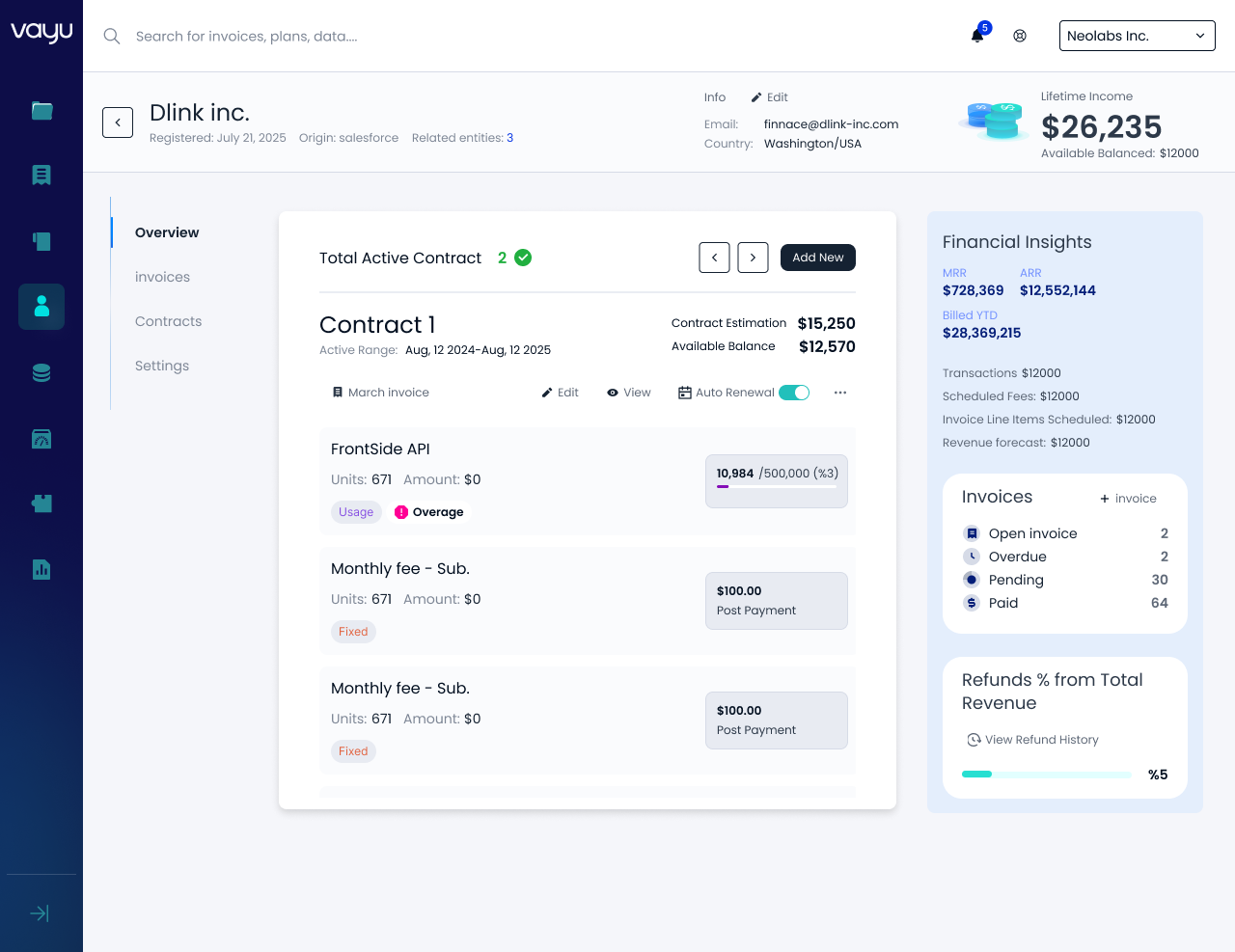Click the Add New button
Screen dimensions: 1235x952
click(817, 258)
